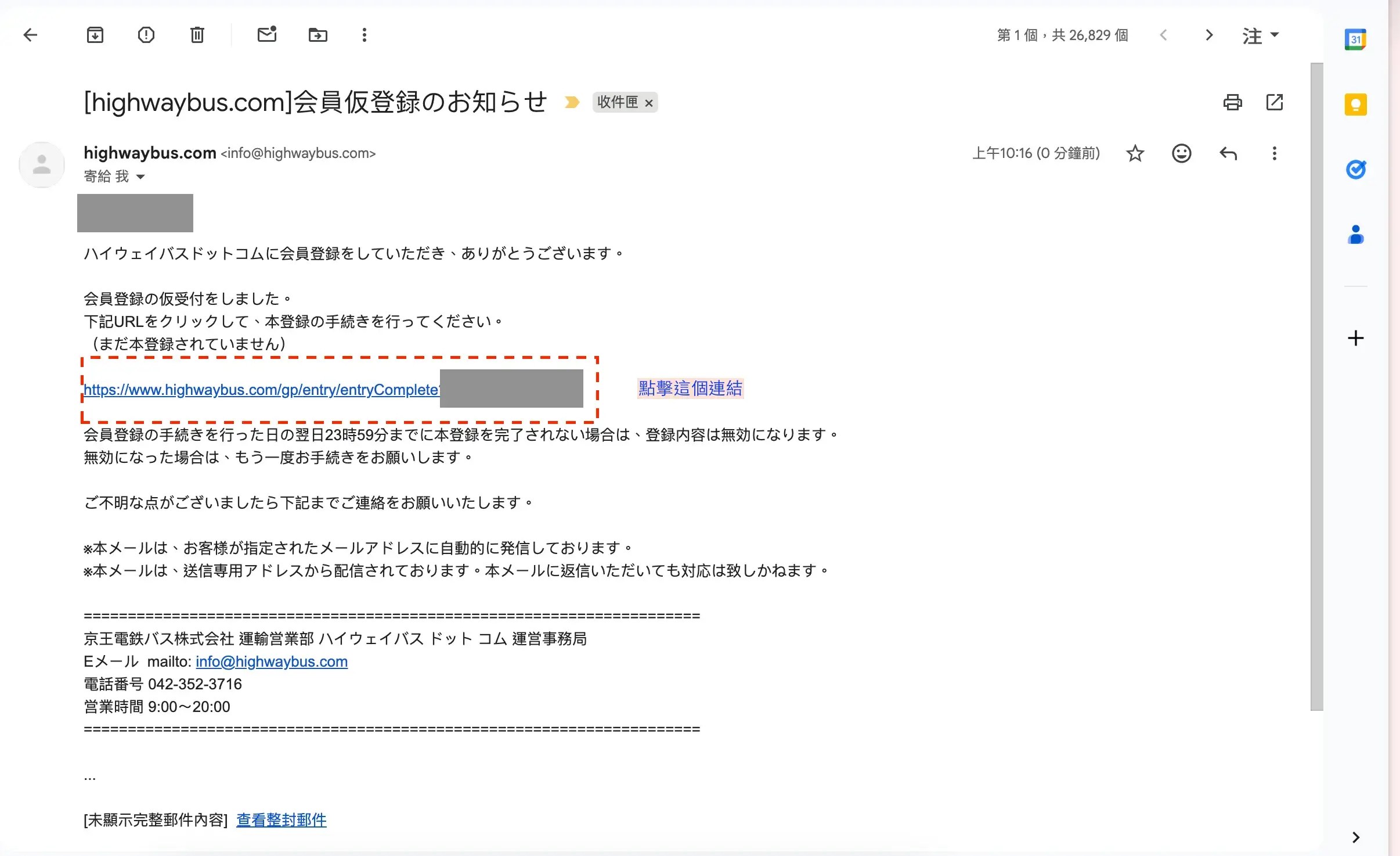Report this message as spam

coord(146,35)
